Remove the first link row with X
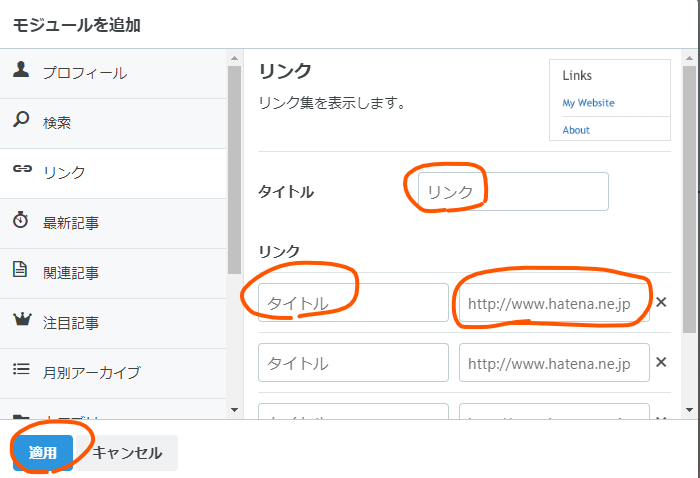This screenshot has width=700, height=478. coord(661,302)
